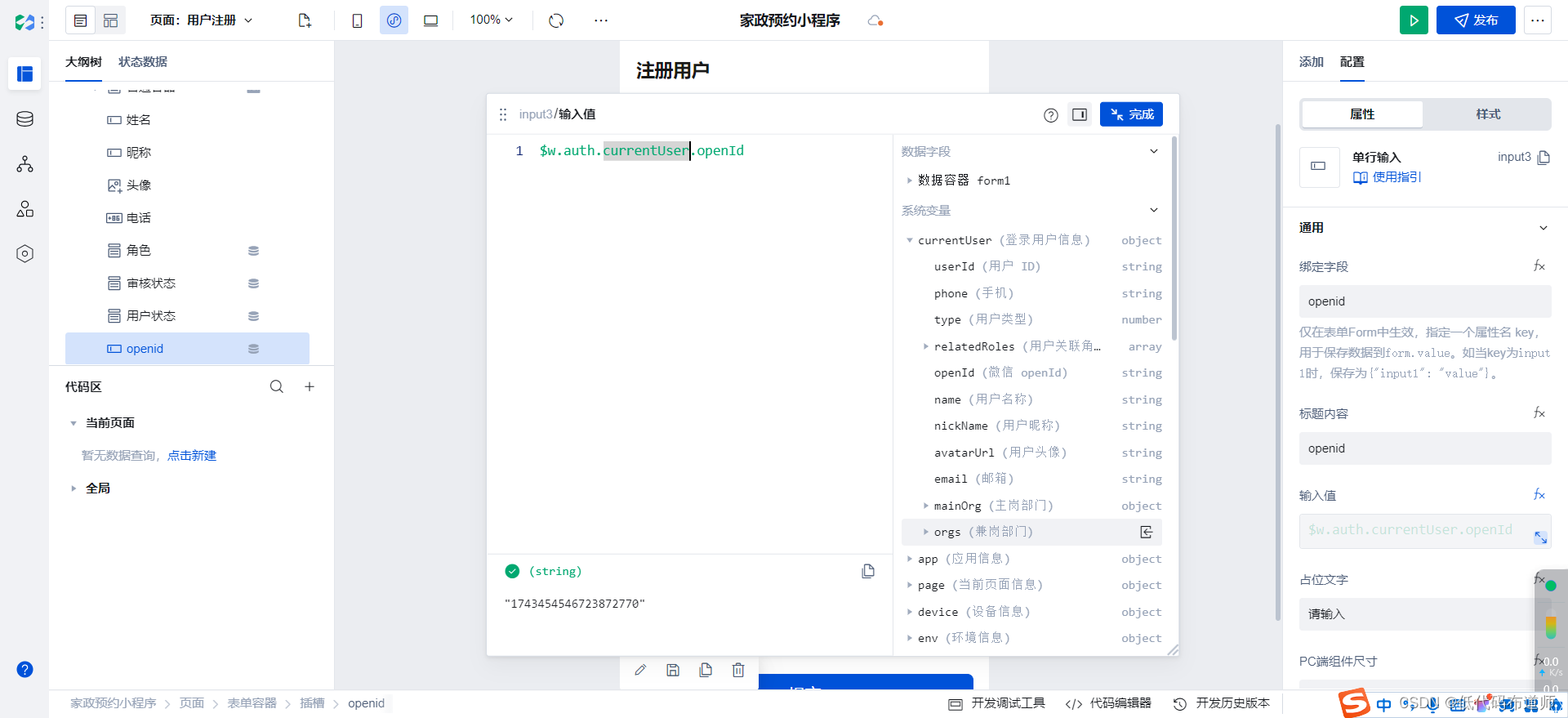This screenshot has width=1568, height=718.
Task: Select the desktop PC preview device
Action: [x=430, y=20]
